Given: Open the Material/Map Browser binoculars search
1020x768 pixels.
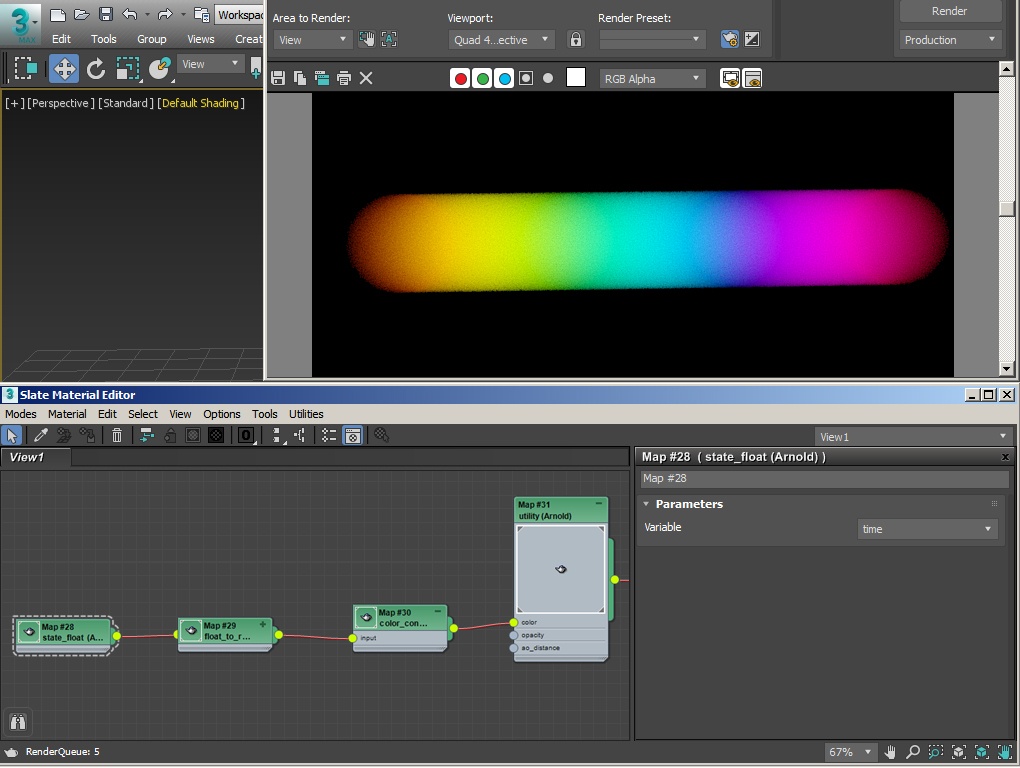Looking at the screenshot, I should pos(18,722).
